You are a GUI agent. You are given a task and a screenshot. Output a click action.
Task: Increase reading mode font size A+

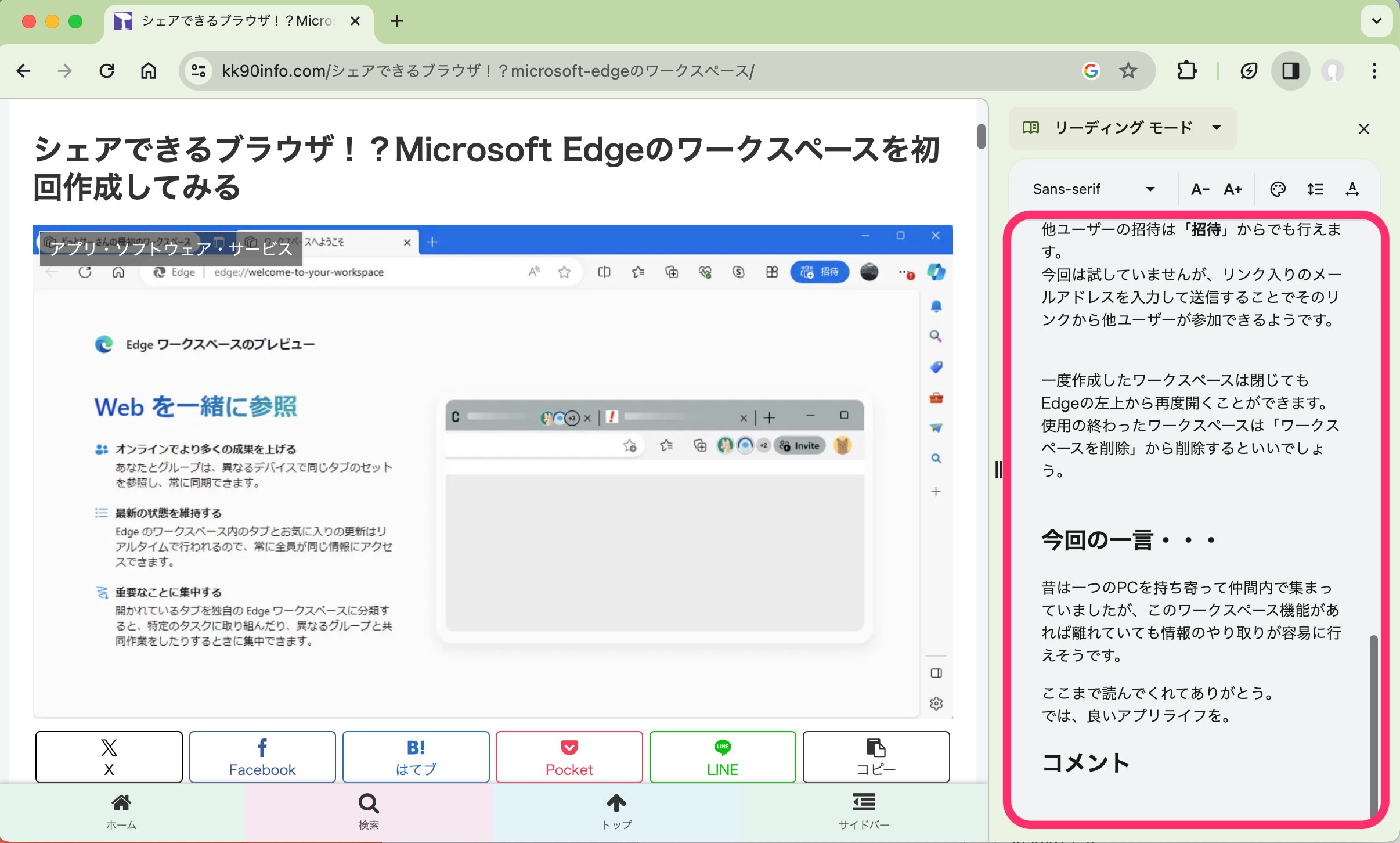(1232, 189)
